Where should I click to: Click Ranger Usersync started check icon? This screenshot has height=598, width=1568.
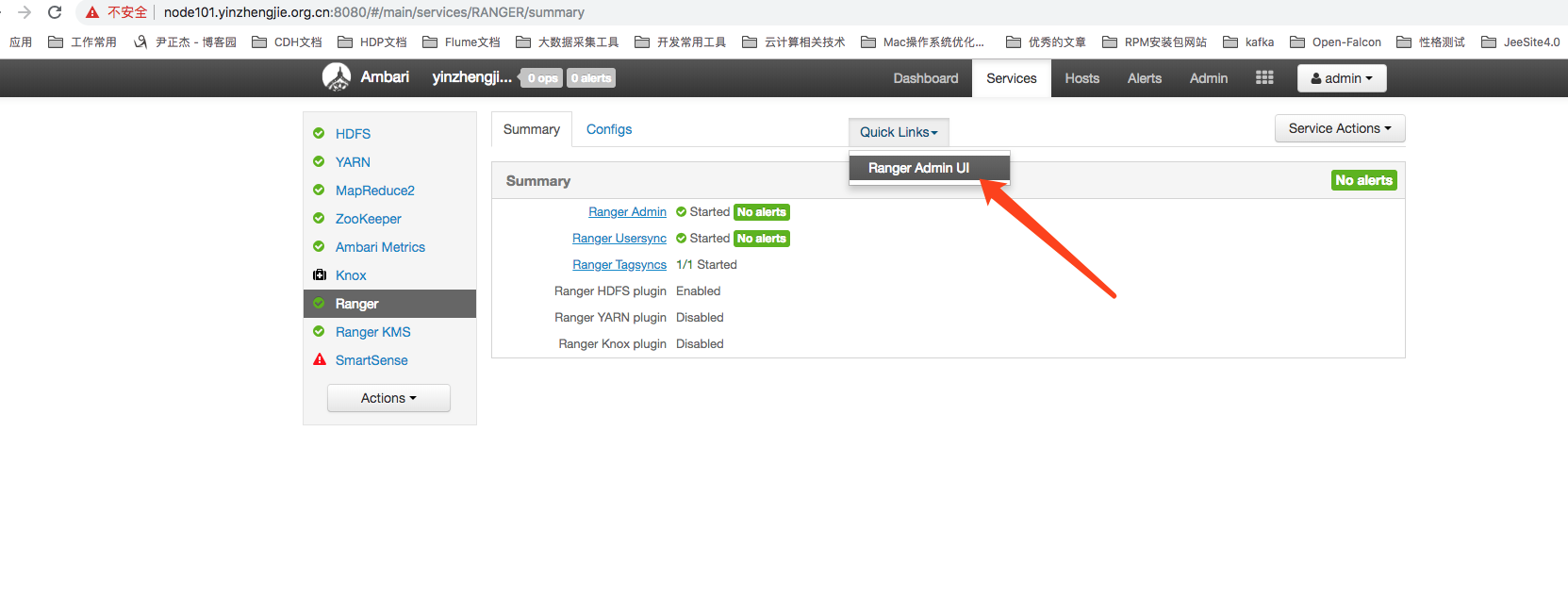[x=681, y=239]
